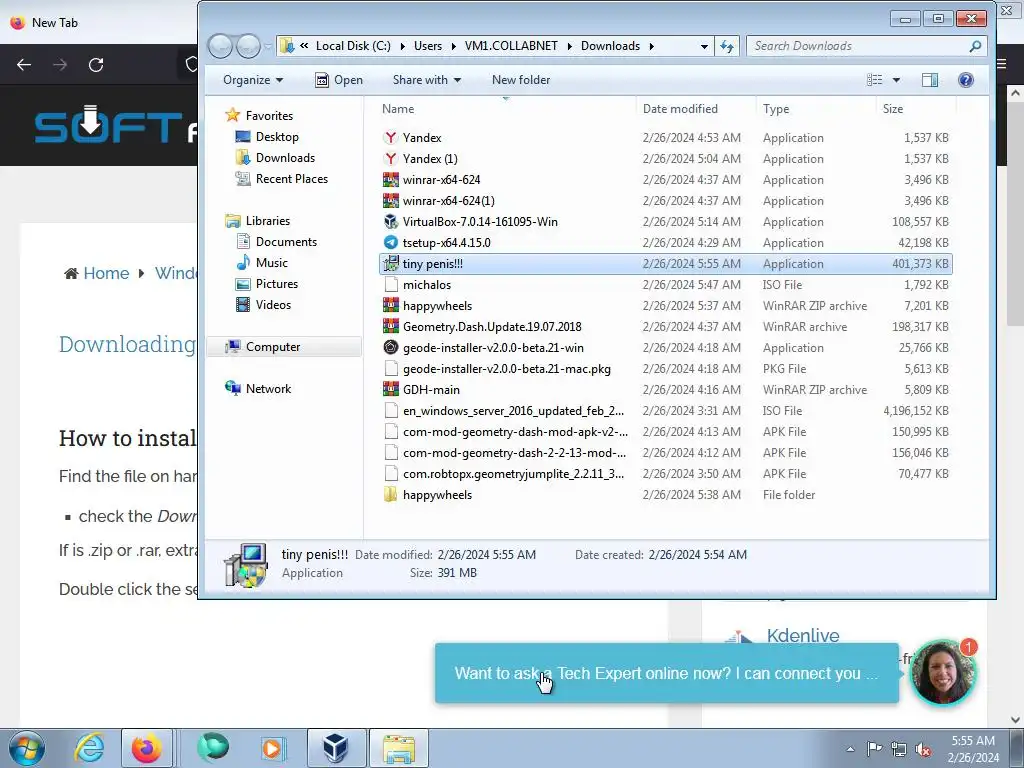Open Firefox from the taskbar
1024x768 pixels.
147,748
